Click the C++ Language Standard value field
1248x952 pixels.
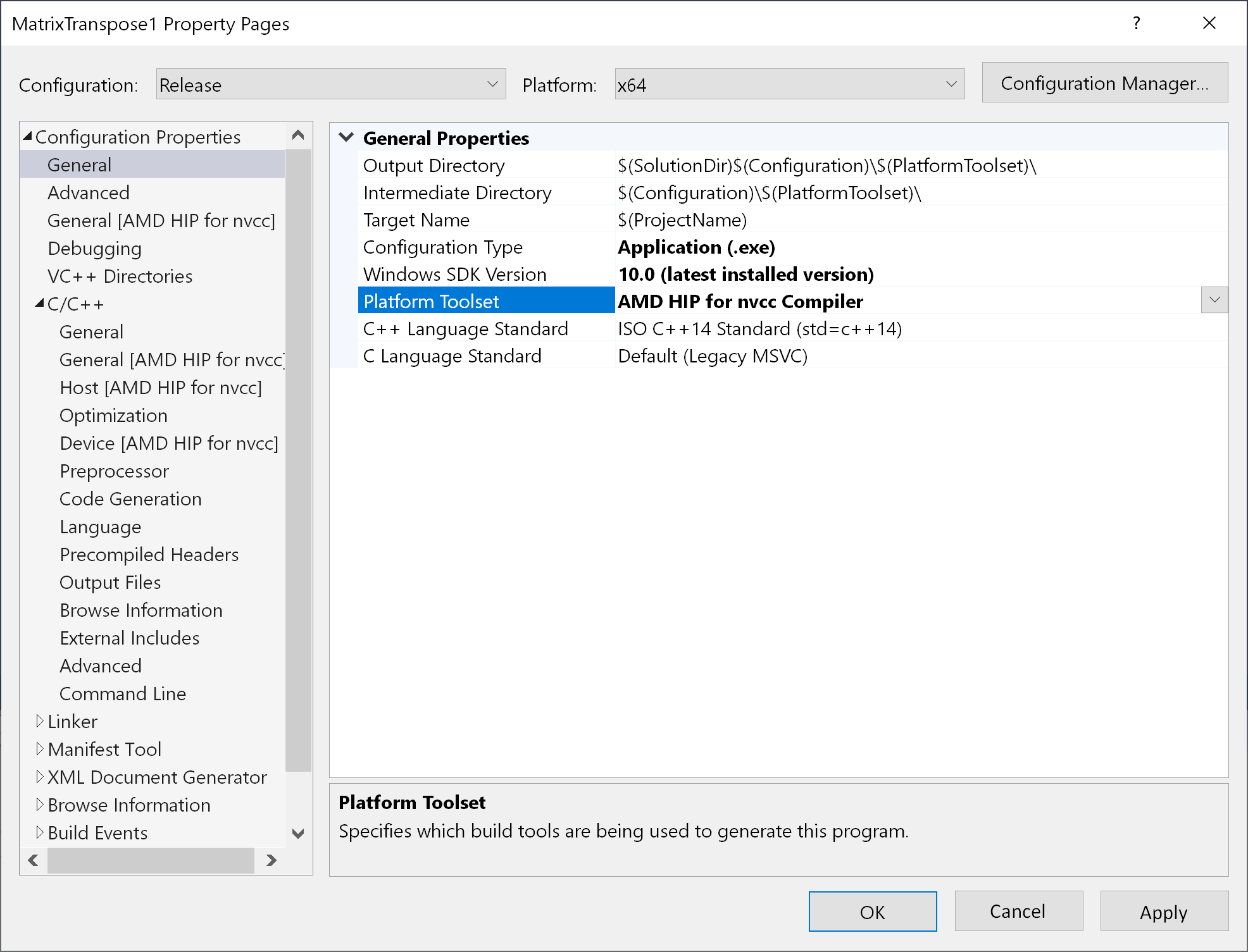tap(759, 329)
